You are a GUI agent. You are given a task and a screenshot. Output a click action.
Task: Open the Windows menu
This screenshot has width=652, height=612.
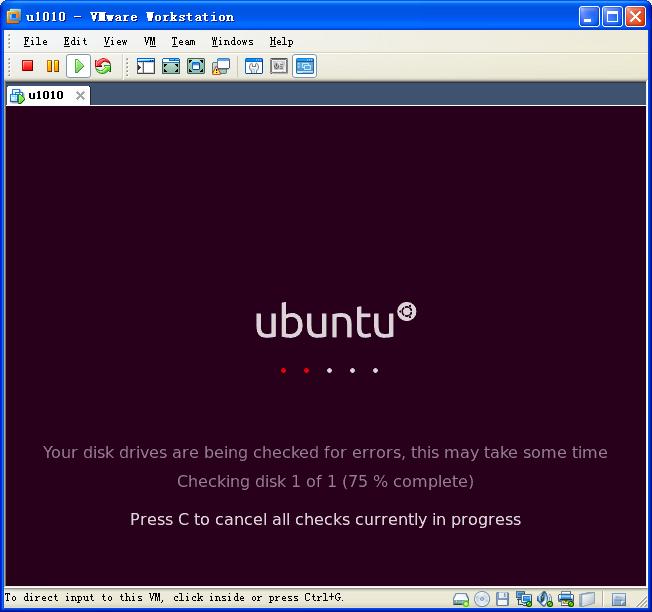tap(232, 41)
